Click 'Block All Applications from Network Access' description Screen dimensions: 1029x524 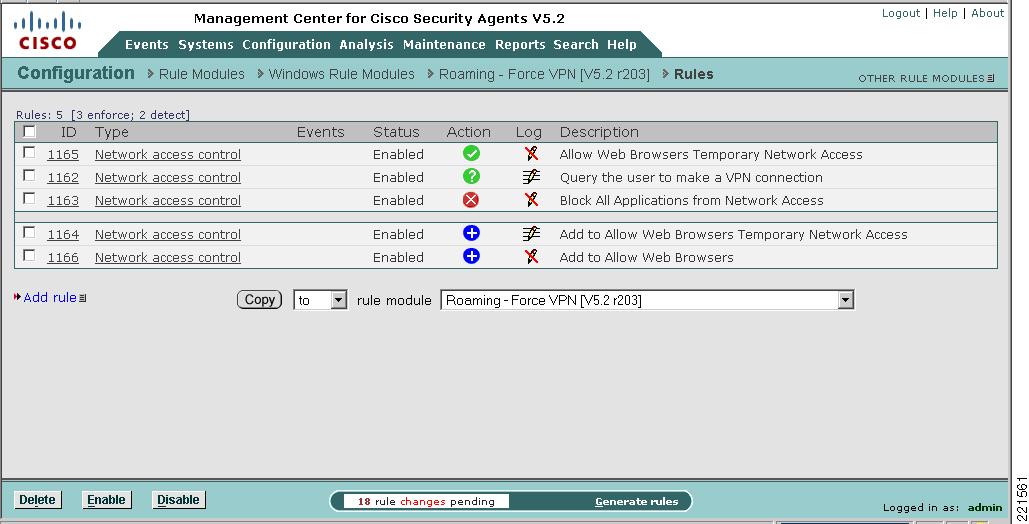pos(691,200)
